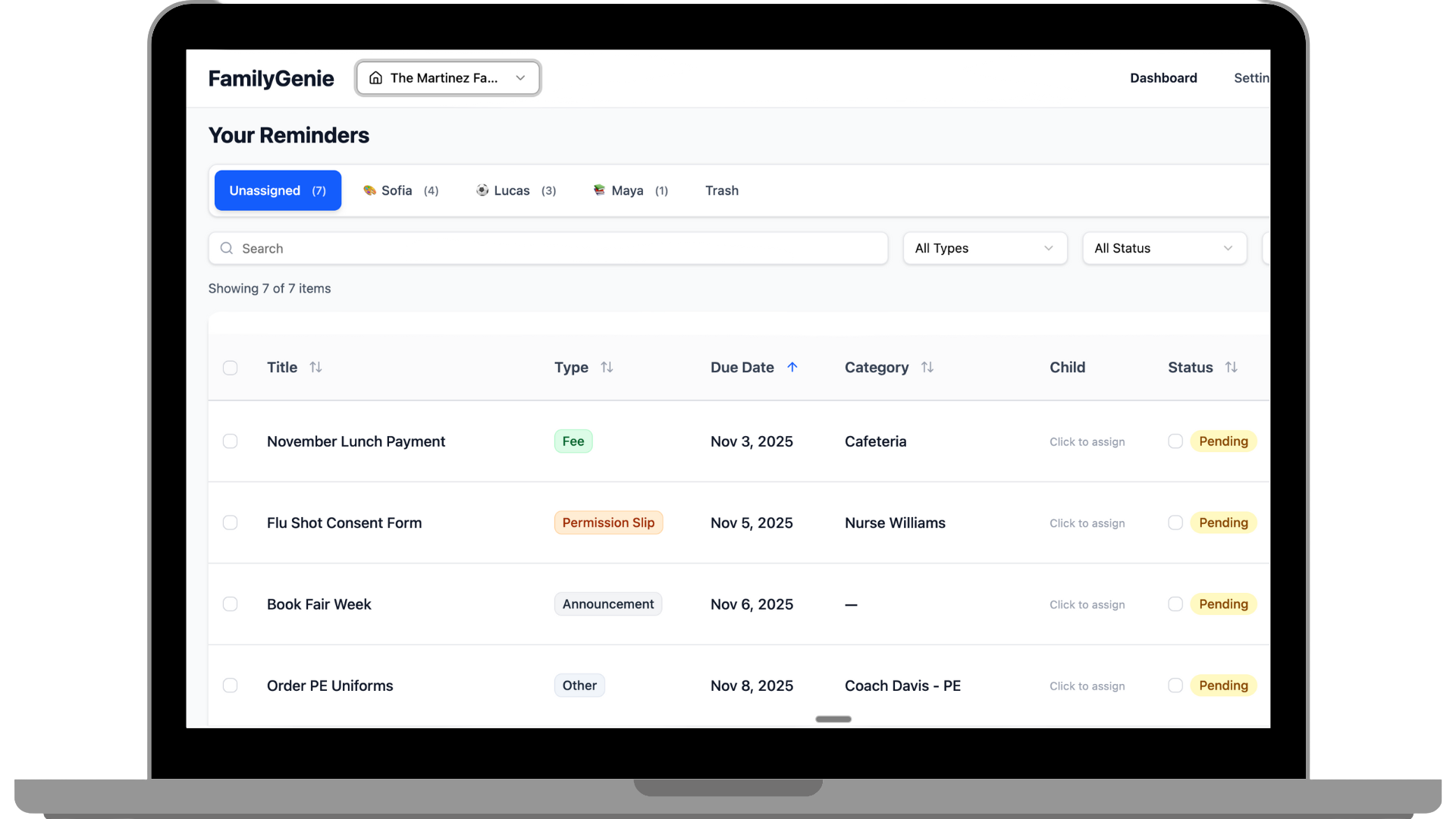Open the Dashboard page
The height and width of the screenshot is (819, 1456).
point(1163,77)
